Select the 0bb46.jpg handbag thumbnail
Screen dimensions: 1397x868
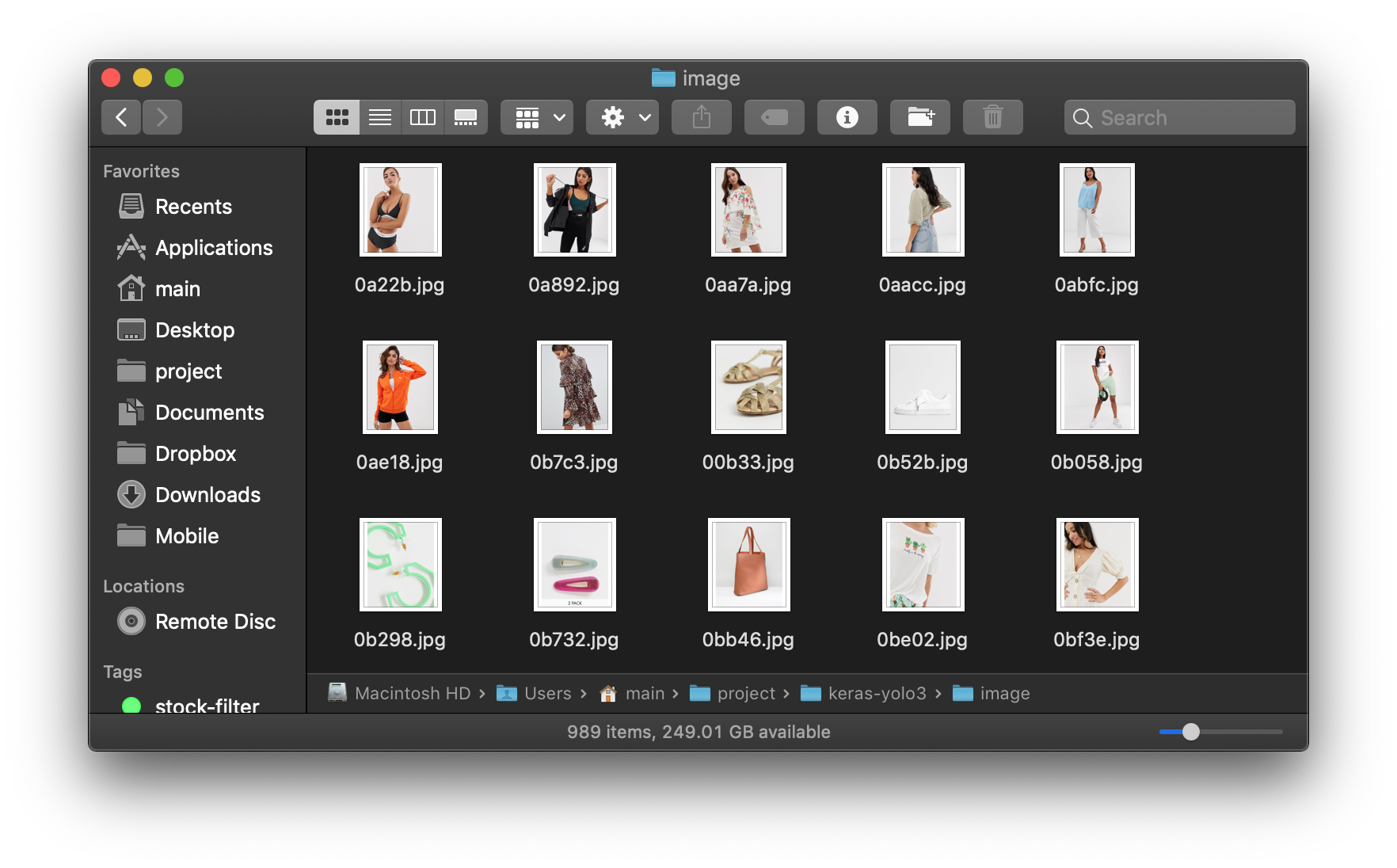point(748,565)
